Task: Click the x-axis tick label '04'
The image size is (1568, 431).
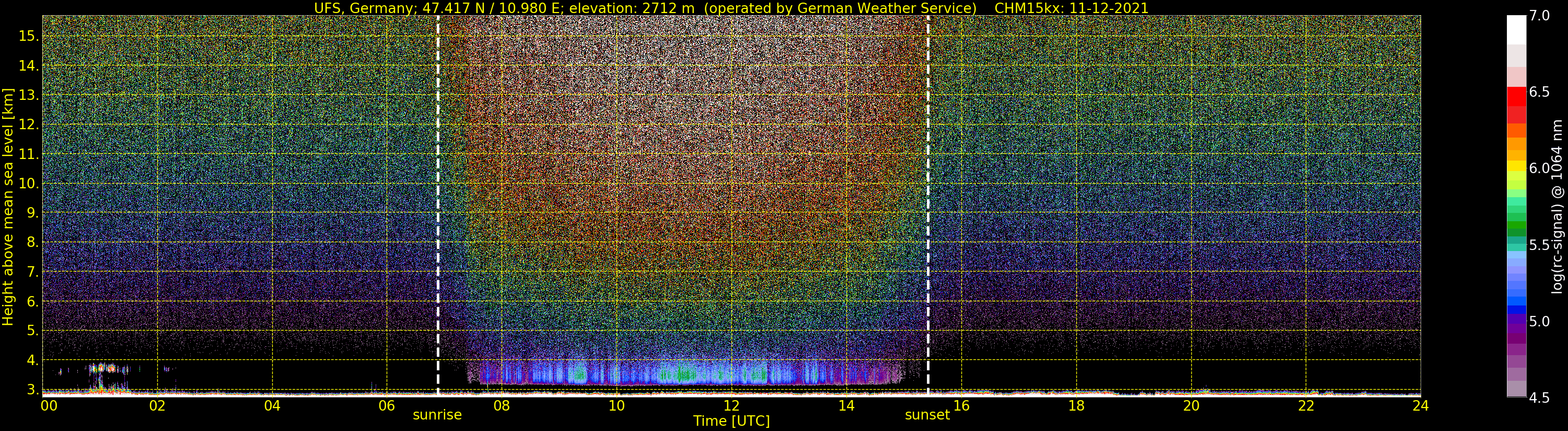Action: [272, 405]
